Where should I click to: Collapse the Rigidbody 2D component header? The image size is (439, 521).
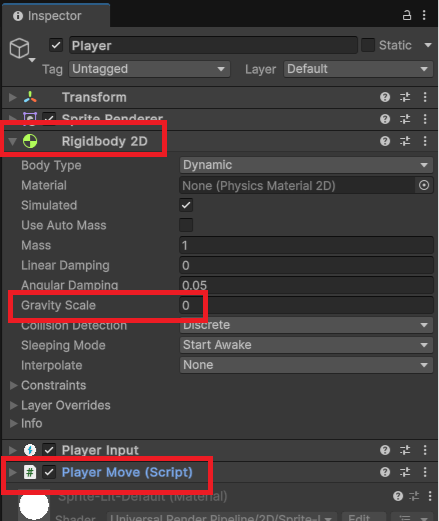13,141
